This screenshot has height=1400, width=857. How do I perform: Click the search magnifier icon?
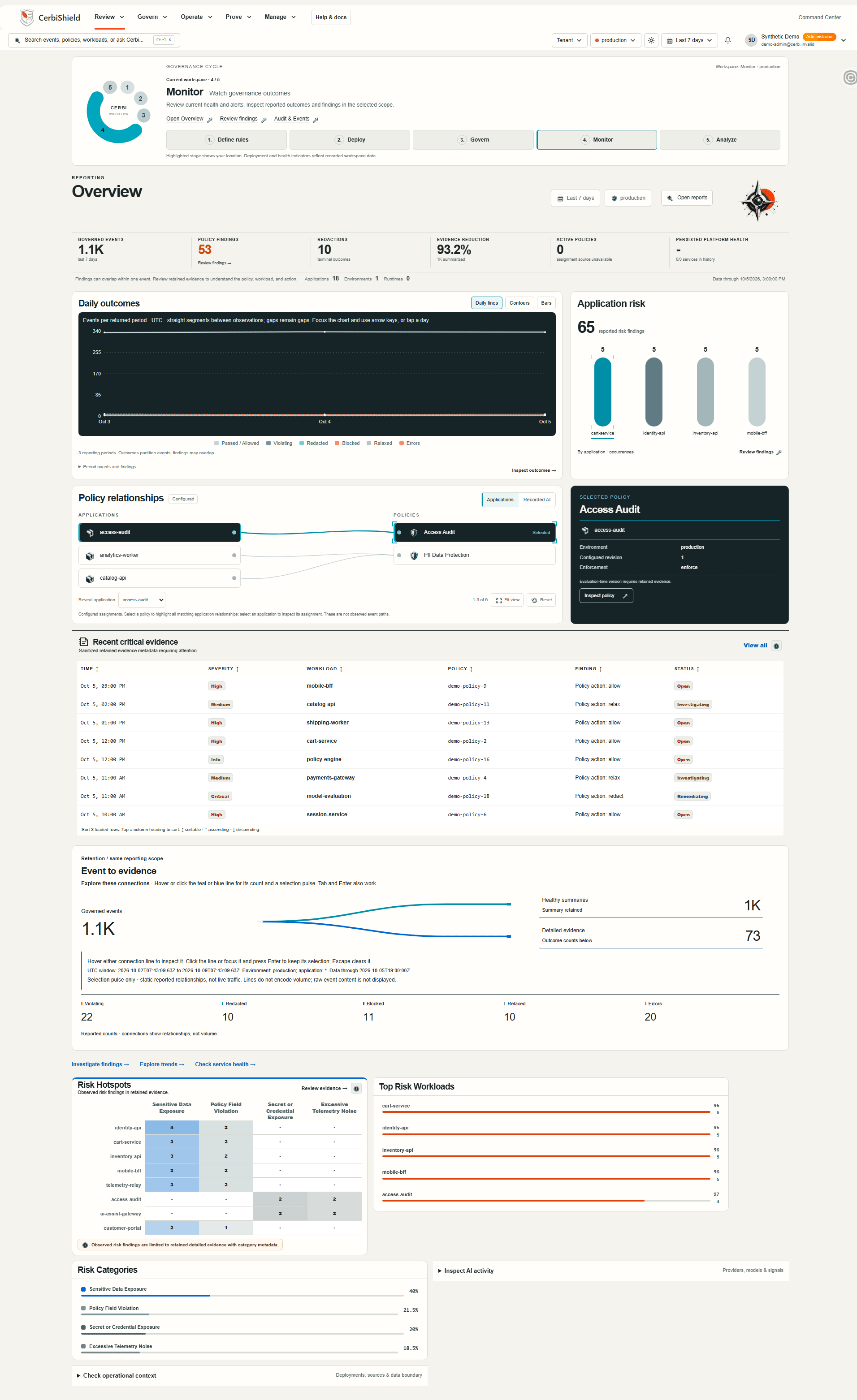17,40
